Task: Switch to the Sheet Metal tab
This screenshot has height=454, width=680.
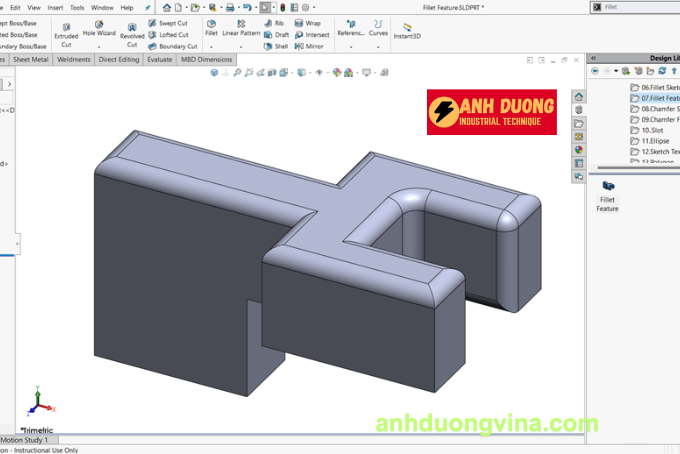Action: coord(30,59)
